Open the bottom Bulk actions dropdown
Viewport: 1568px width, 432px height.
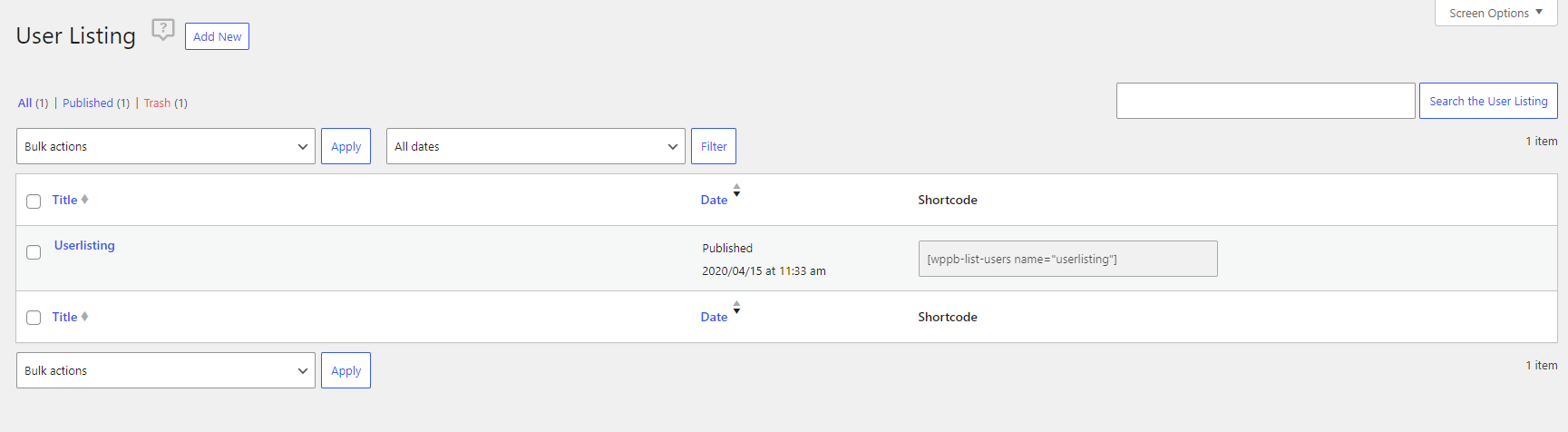click(x=166, y=370)
